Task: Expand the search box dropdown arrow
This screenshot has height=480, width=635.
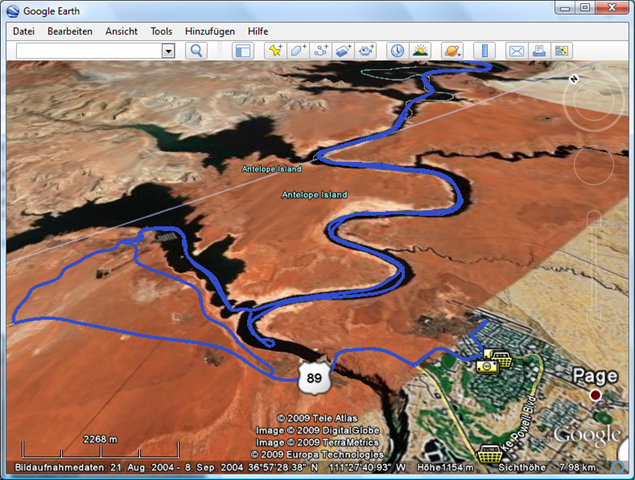Action: pos(168,50)
